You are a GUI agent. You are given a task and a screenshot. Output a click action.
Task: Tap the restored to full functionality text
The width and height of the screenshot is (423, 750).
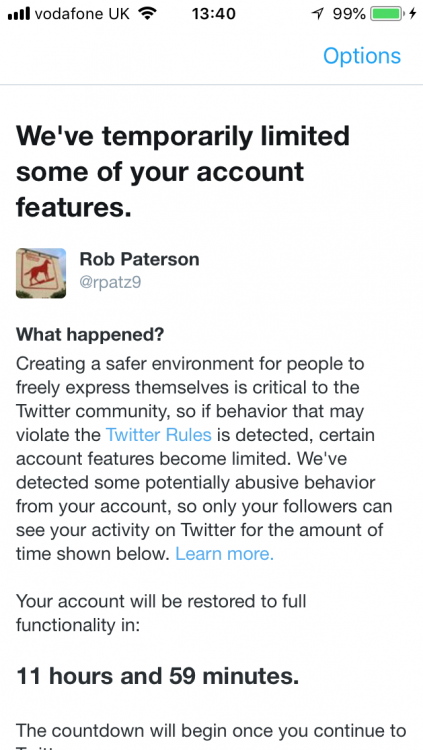(x=161, y=613)
